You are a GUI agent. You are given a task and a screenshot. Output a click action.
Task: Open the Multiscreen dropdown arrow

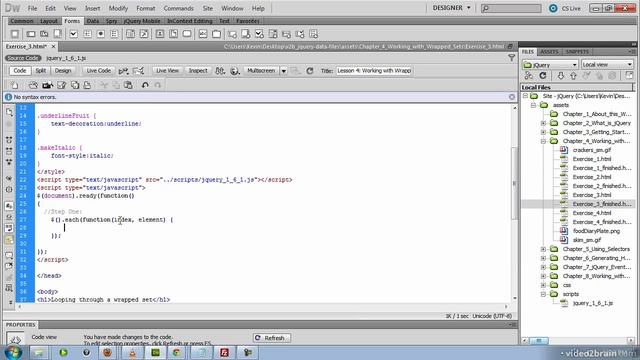click(x=283, y=71)
